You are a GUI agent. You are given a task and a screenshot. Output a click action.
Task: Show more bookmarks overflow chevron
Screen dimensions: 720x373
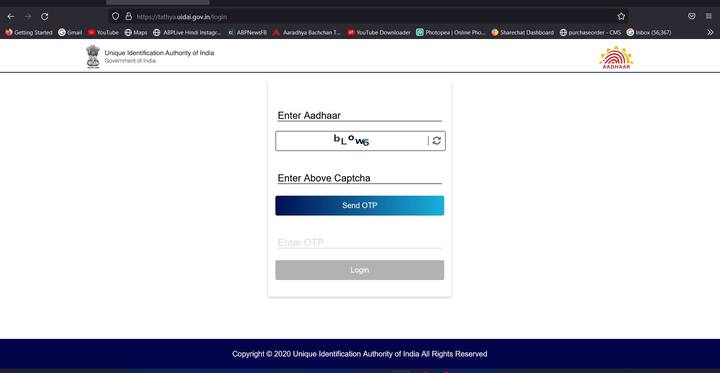pos(710,33)
